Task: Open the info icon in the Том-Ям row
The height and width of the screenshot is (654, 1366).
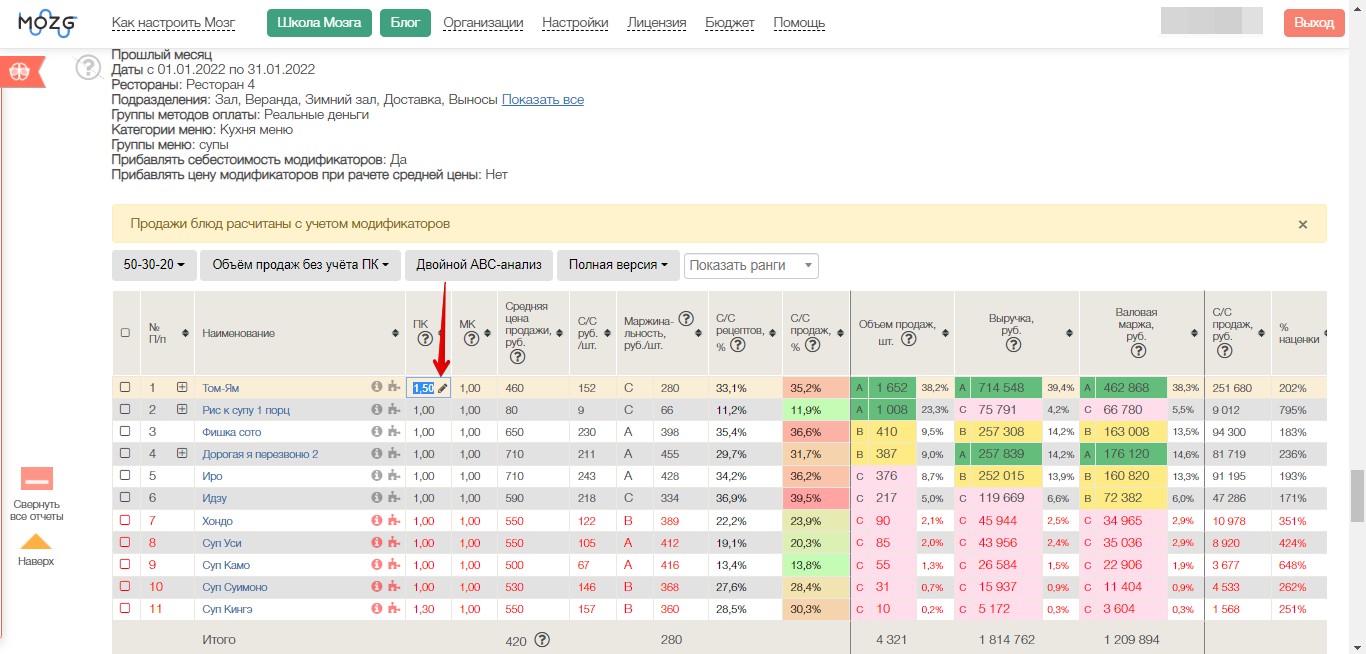Action: coord(377,388)
